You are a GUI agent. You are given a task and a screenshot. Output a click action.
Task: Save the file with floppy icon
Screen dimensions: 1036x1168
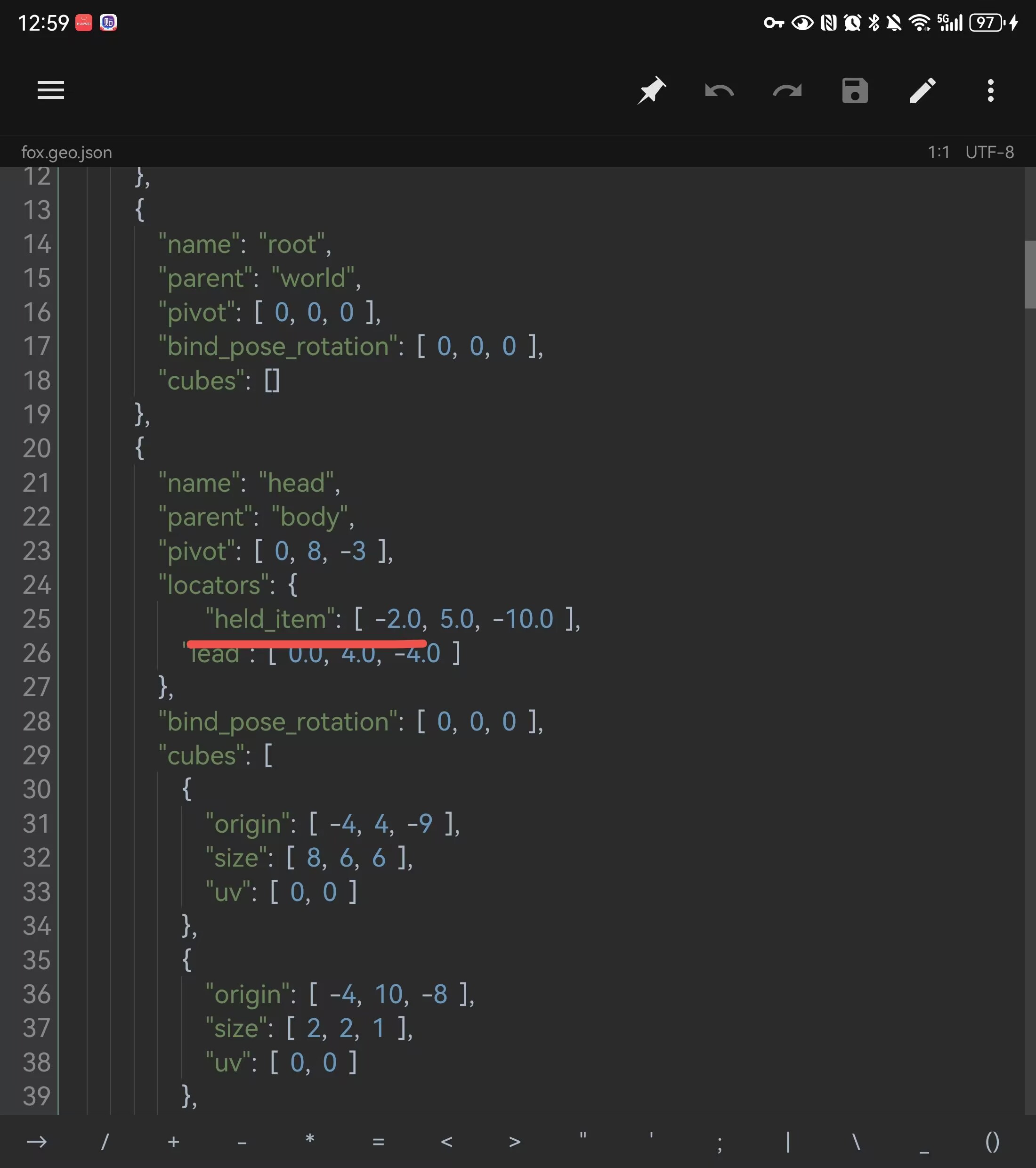tap(855, 90)
